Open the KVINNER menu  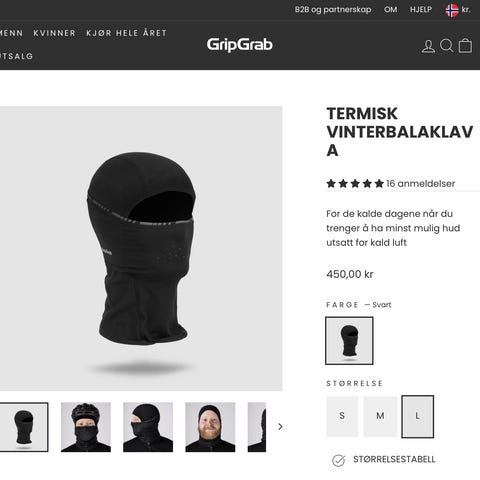(x=55, y=33)
